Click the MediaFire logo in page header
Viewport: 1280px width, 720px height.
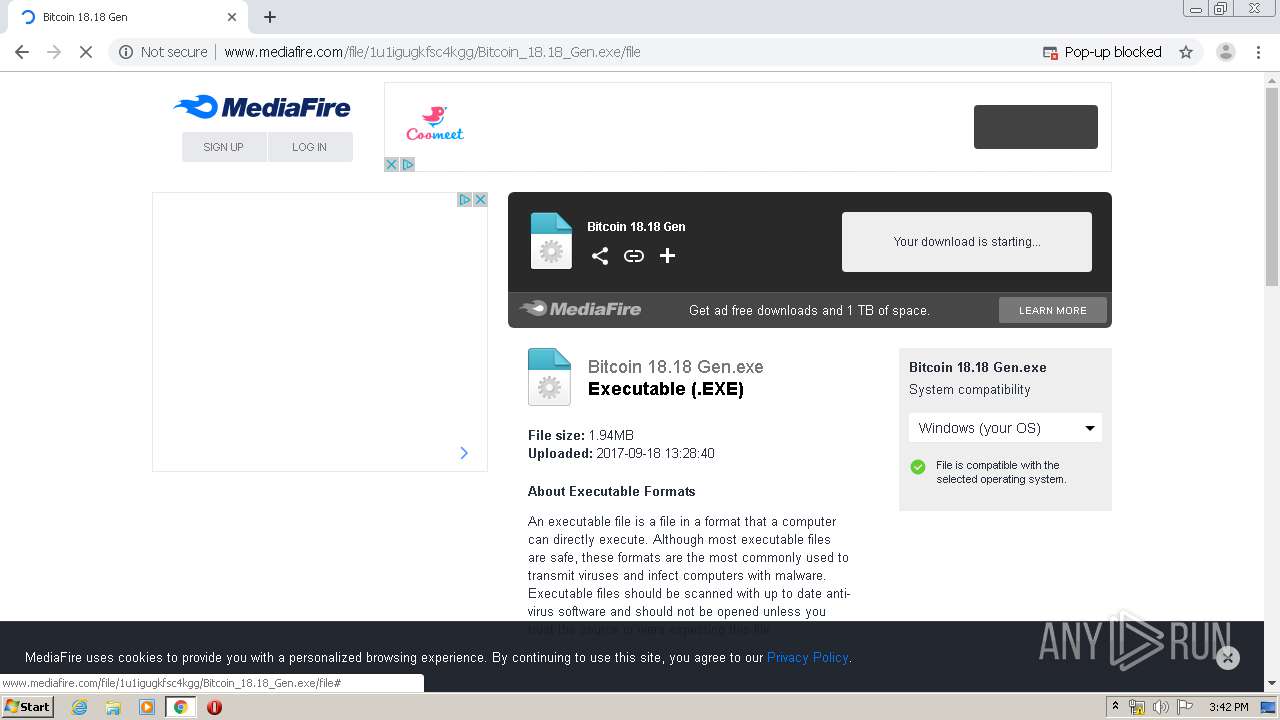[x=262, y=107]
